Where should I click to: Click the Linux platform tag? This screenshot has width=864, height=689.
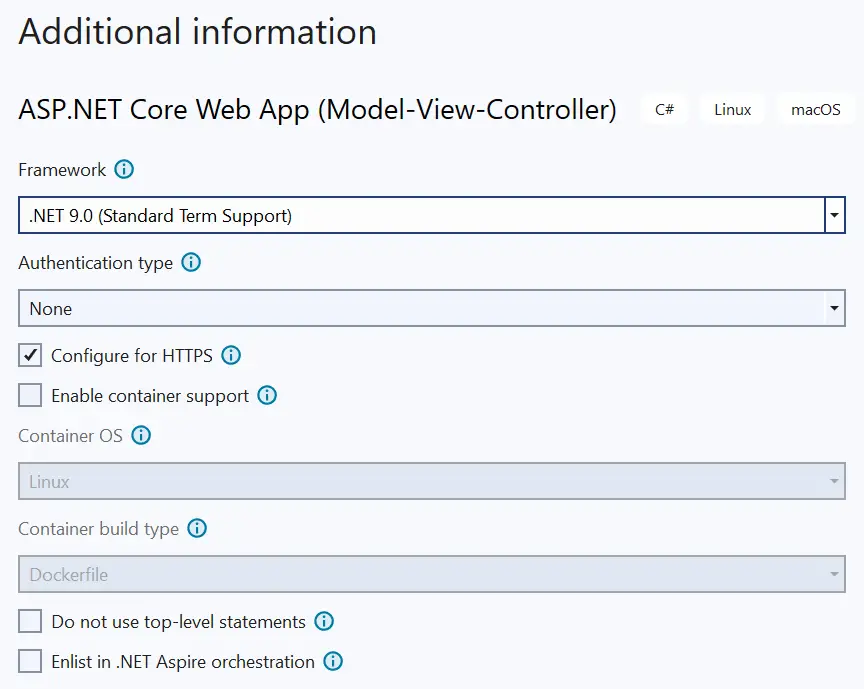point(732,110)
